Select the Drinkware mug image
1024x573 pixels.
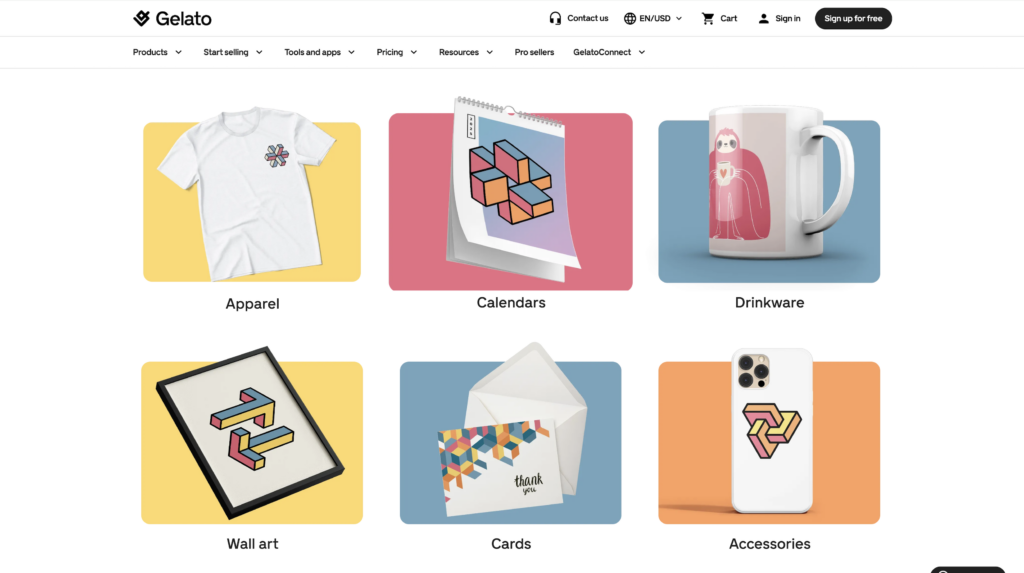click(x=769, y=194)
